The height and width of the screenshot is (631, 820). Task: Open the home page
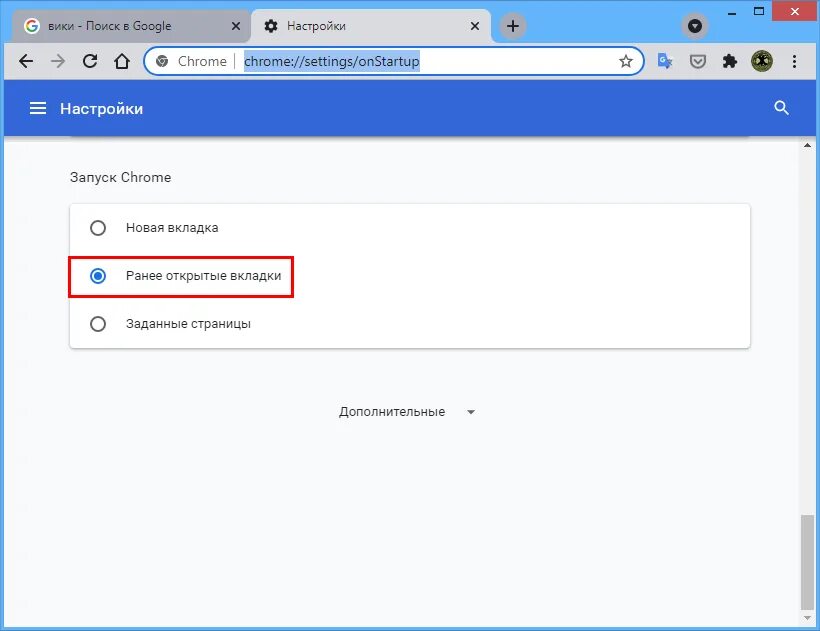coord(122,61)
